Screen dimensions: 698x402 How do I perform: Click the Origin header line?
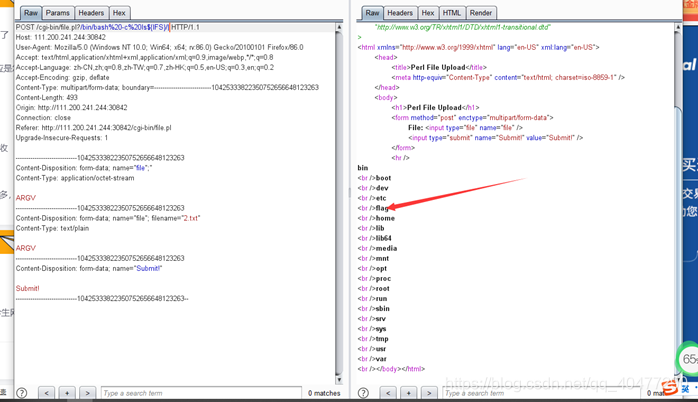pyautogui.click(x=71, y=108)
